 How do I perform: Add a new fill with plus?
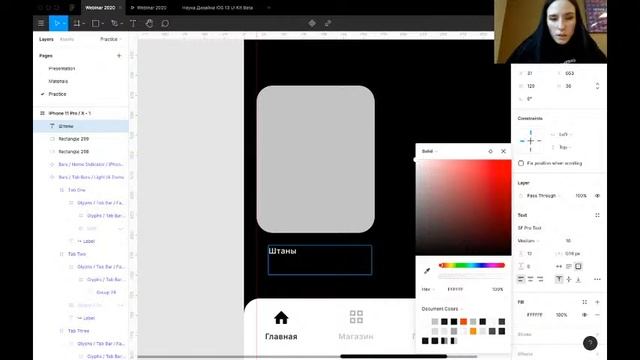(x=597, y=302)
